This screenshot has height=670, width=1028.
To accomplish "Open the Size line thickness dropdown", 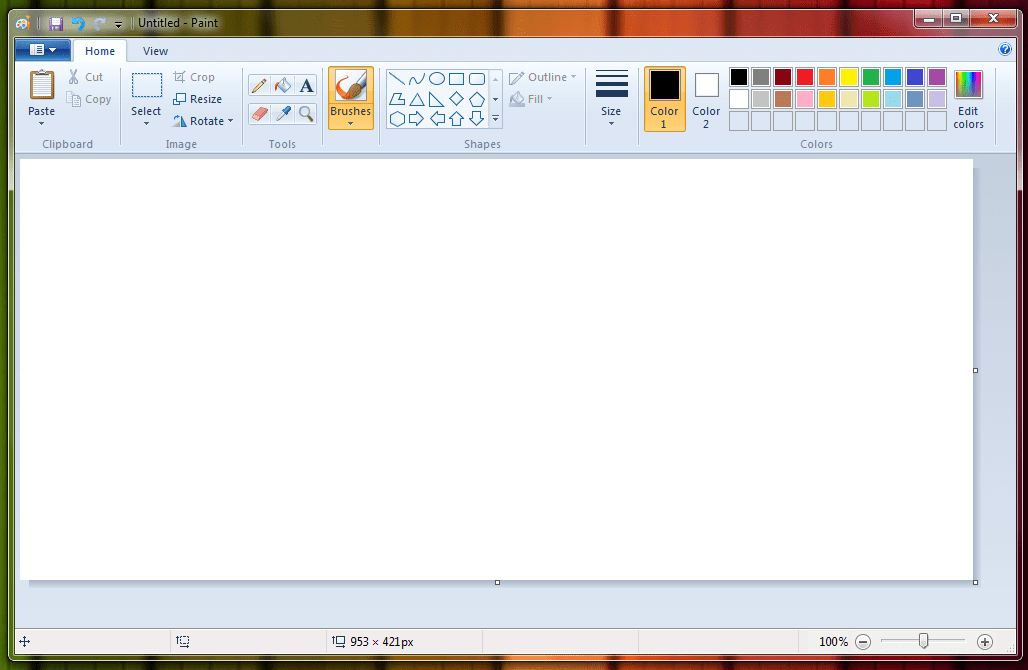I will click(611, 98).
